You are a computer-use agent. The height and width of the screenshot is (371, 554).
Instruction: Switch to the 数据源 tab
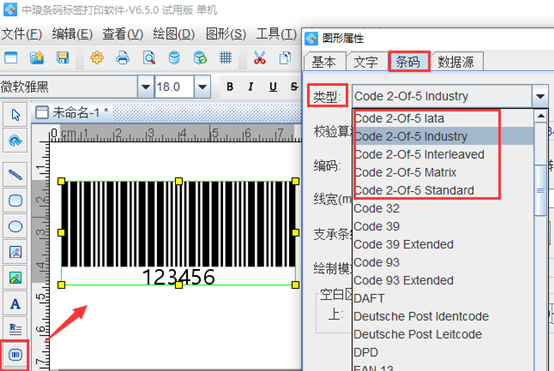pyautogui.click(x=456, y=62)
